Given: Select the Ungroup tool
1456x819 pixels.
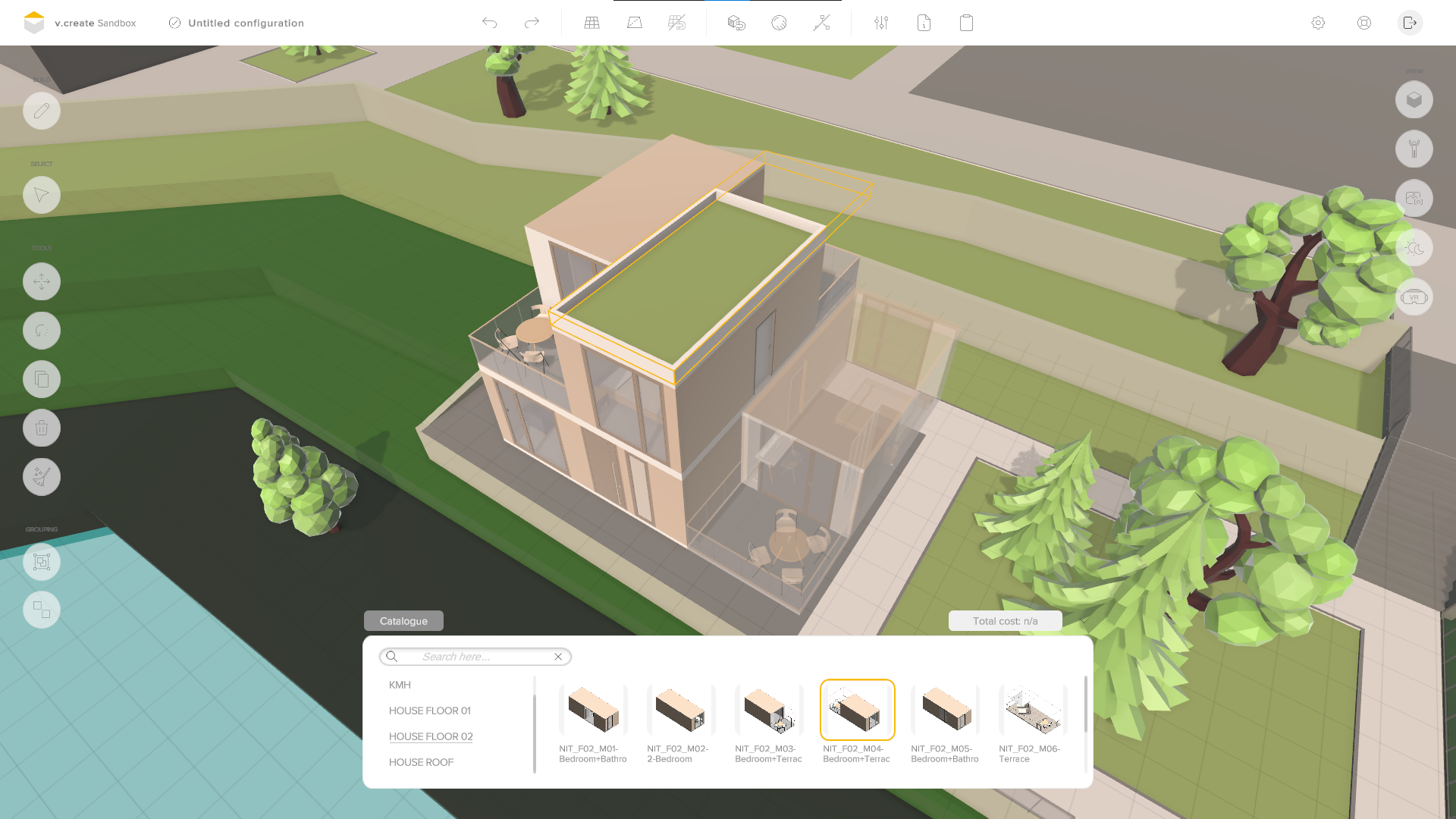Looking at the screenshot, I should point(41,610).
